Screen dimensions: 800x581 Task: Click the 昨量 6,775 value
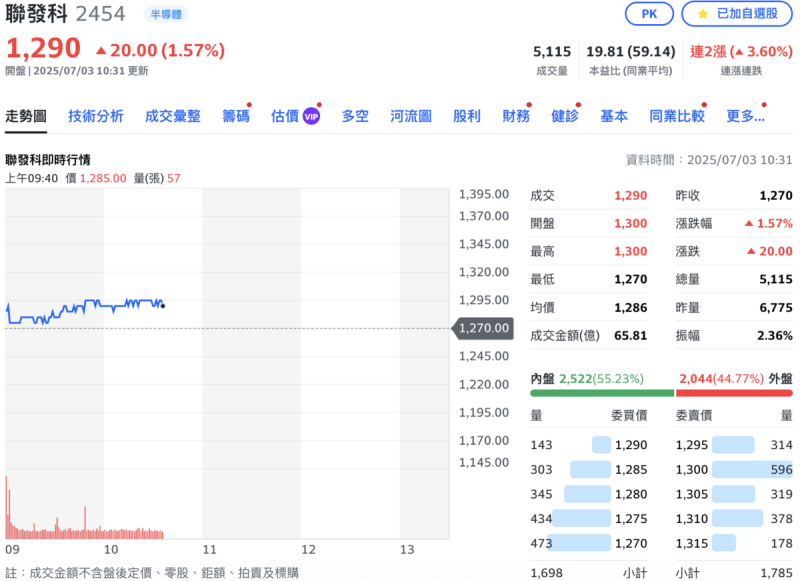coord(776,308)
